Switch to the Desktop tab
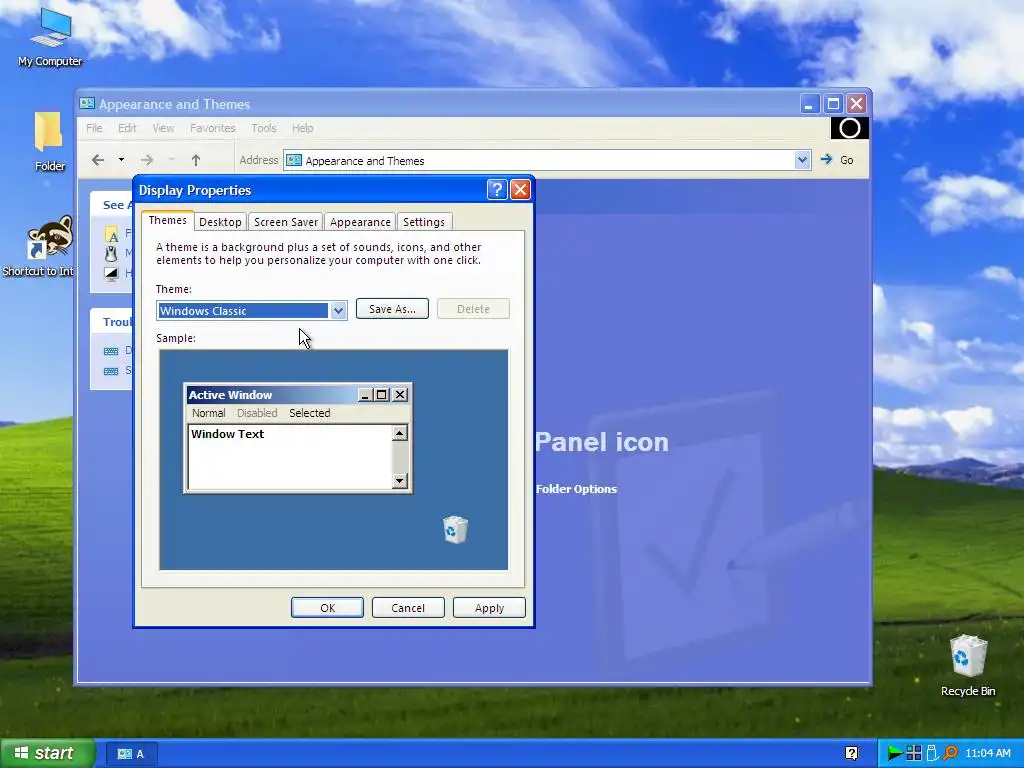Screen dimensions: 1024x768 click(220, 222)
